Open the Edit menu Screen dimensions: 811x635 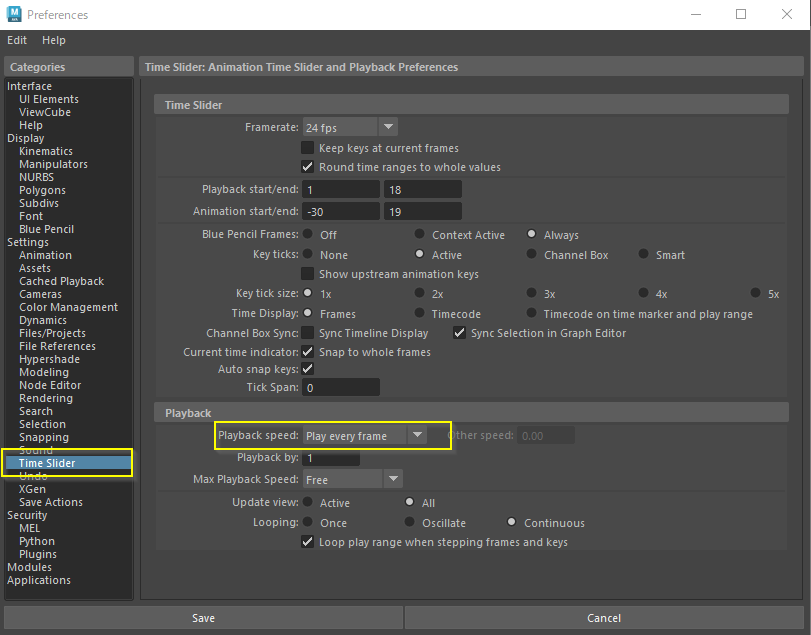point(17,40)
